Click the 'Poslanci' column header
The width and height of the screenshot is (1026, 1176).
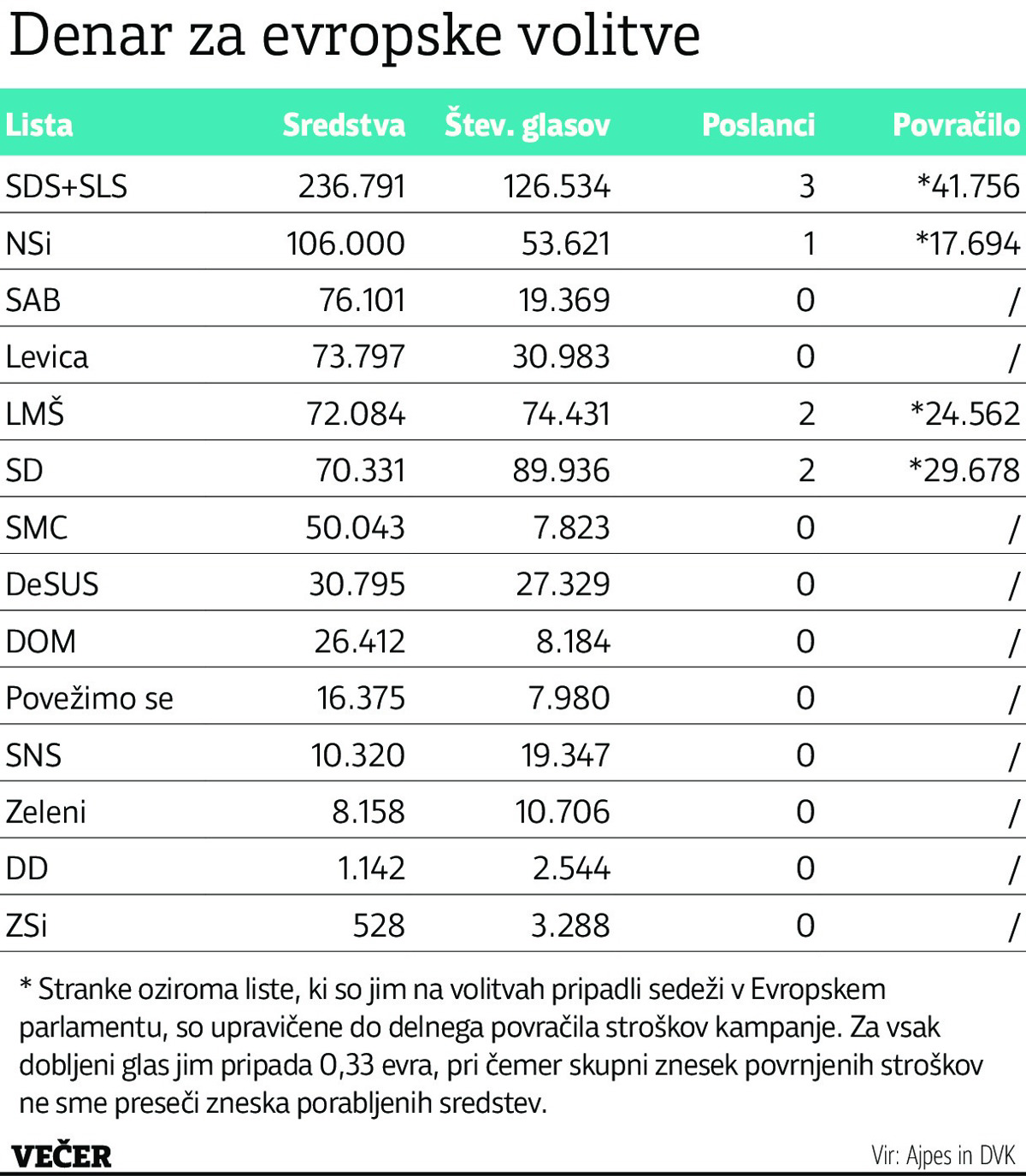tap(758, 126)
